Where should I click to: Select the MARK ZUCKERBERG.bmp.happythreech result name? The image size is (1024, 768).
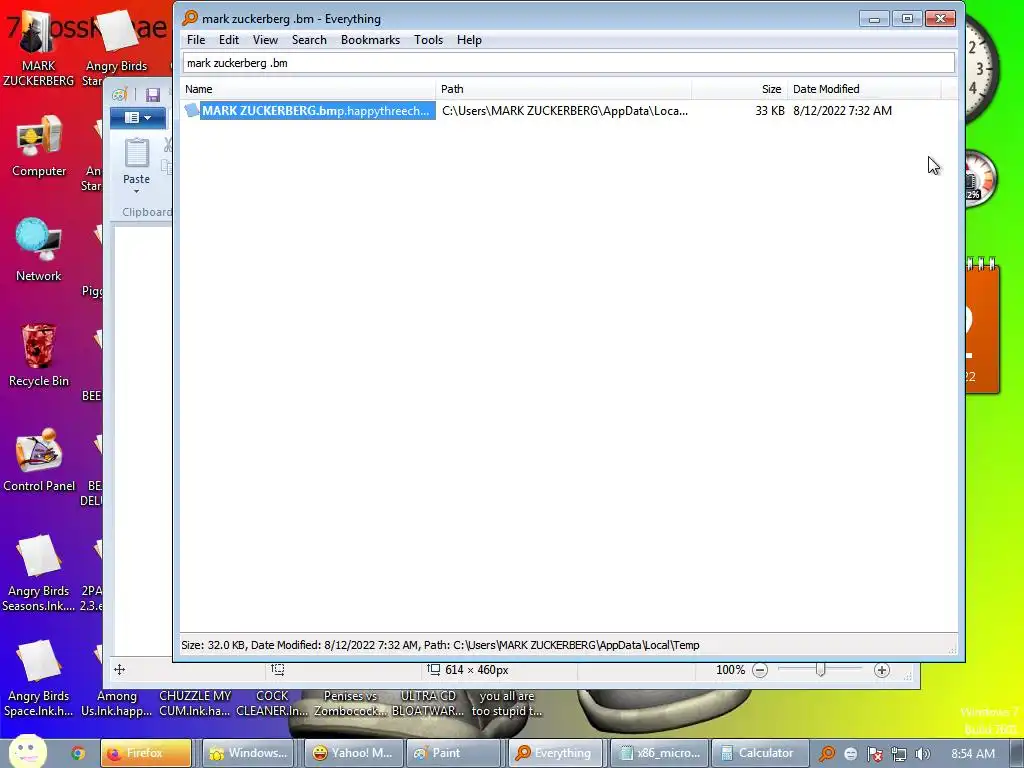click(x=317, y=111)
